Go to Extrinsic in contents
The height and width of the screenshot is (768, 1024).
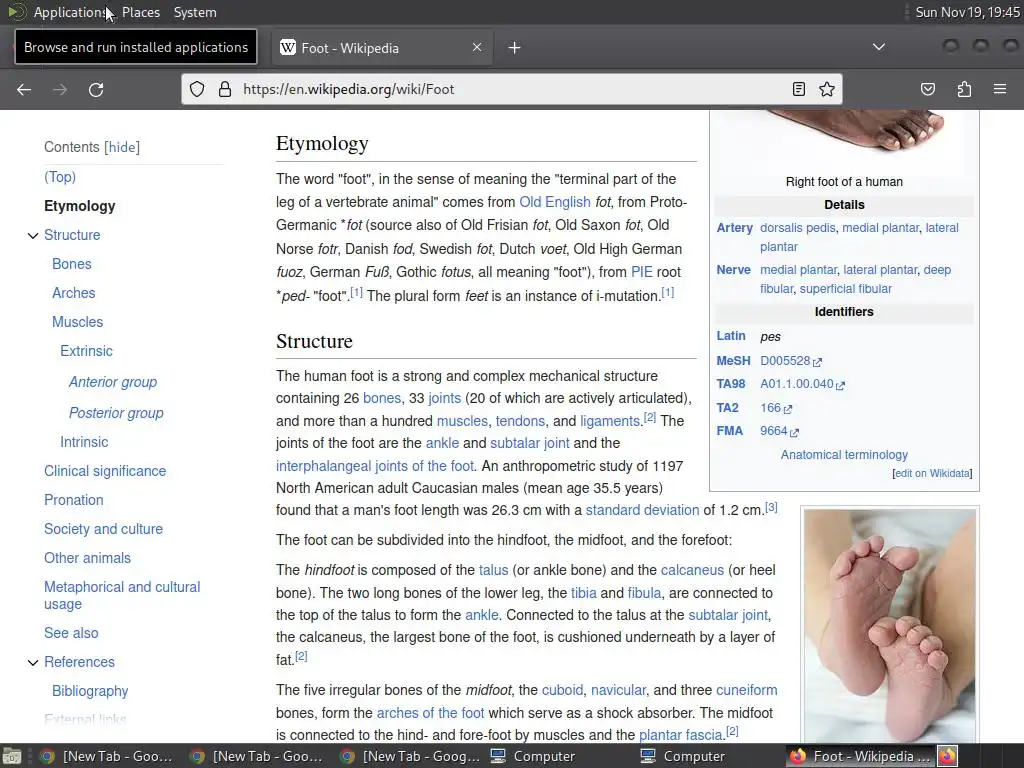(x=86, y=351)
